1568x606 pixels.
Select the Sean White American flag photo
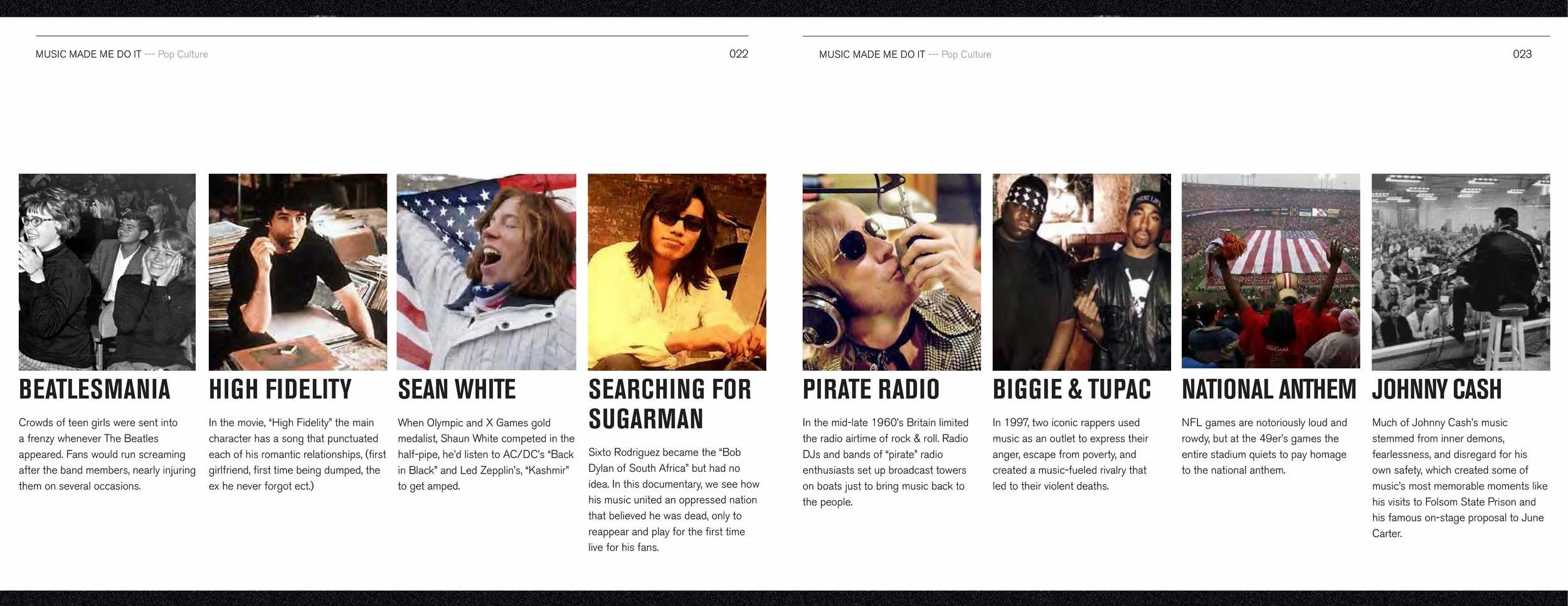pos(486,272)
